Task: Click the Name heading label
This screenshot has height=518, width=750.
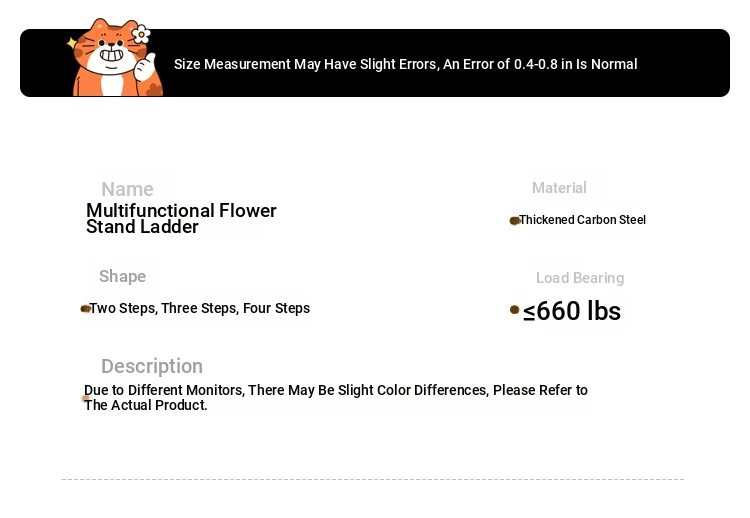Action: pos(127,189)
